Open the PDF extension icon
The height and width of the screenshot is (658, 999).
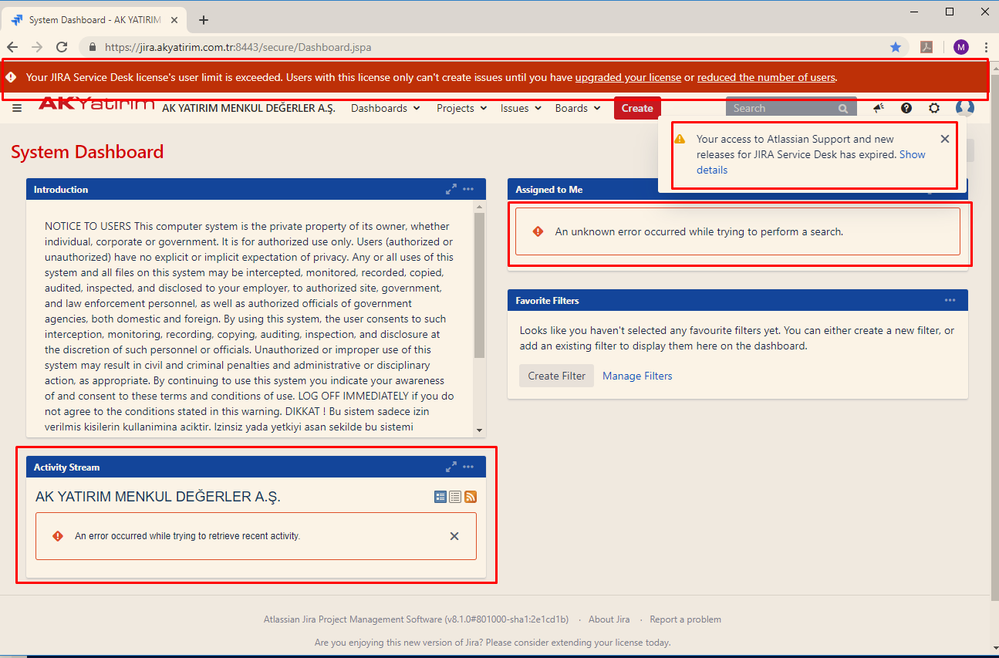927,47
